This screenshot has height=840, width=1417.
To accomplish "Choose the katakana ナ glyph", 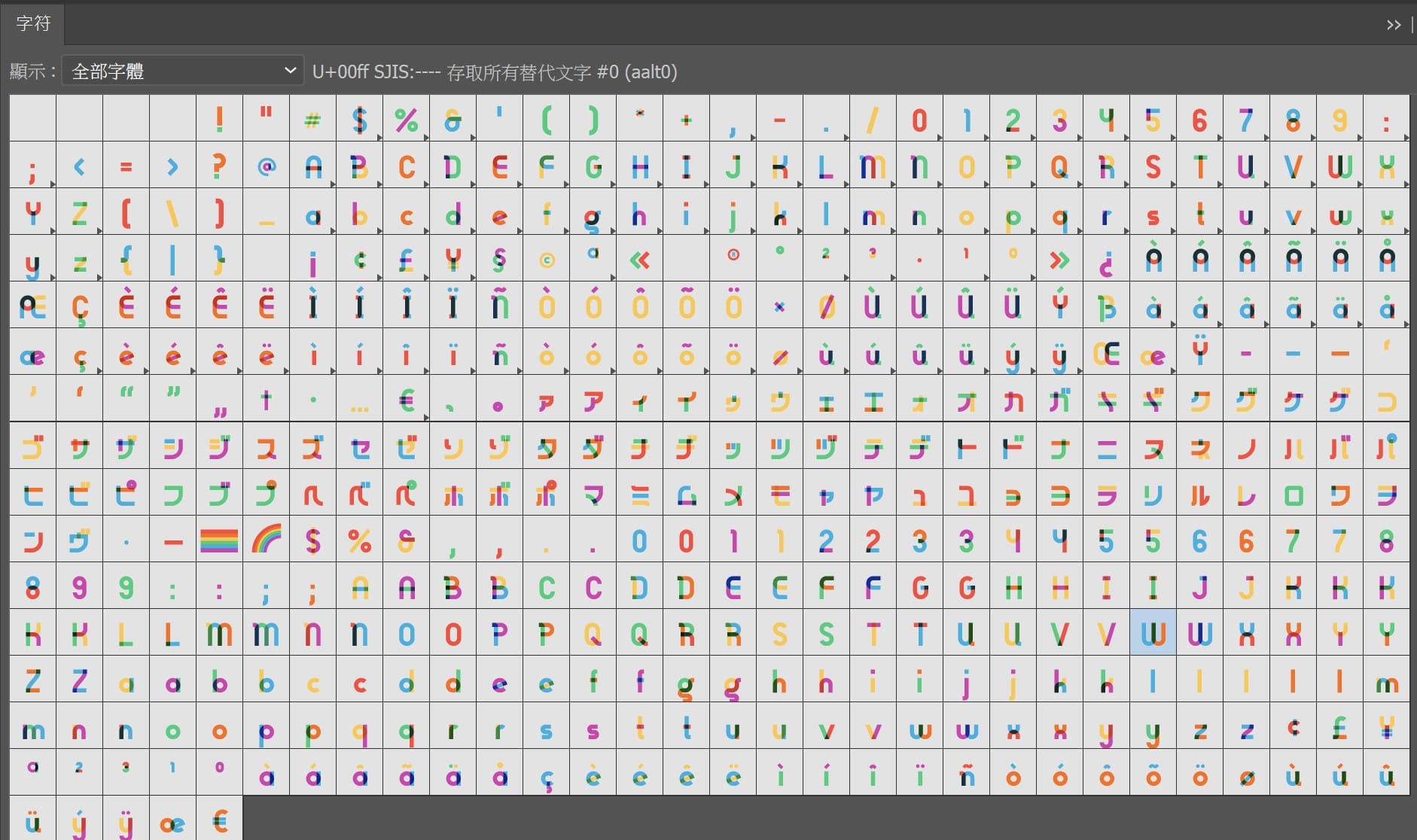I will coord(1059,446).
